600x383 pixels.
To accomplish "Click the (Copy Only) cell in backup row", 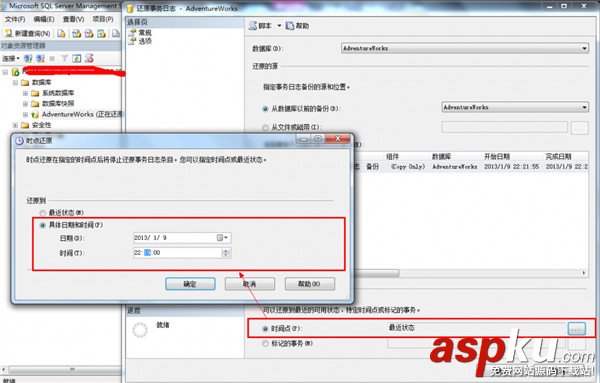I will tap(408, 167).
